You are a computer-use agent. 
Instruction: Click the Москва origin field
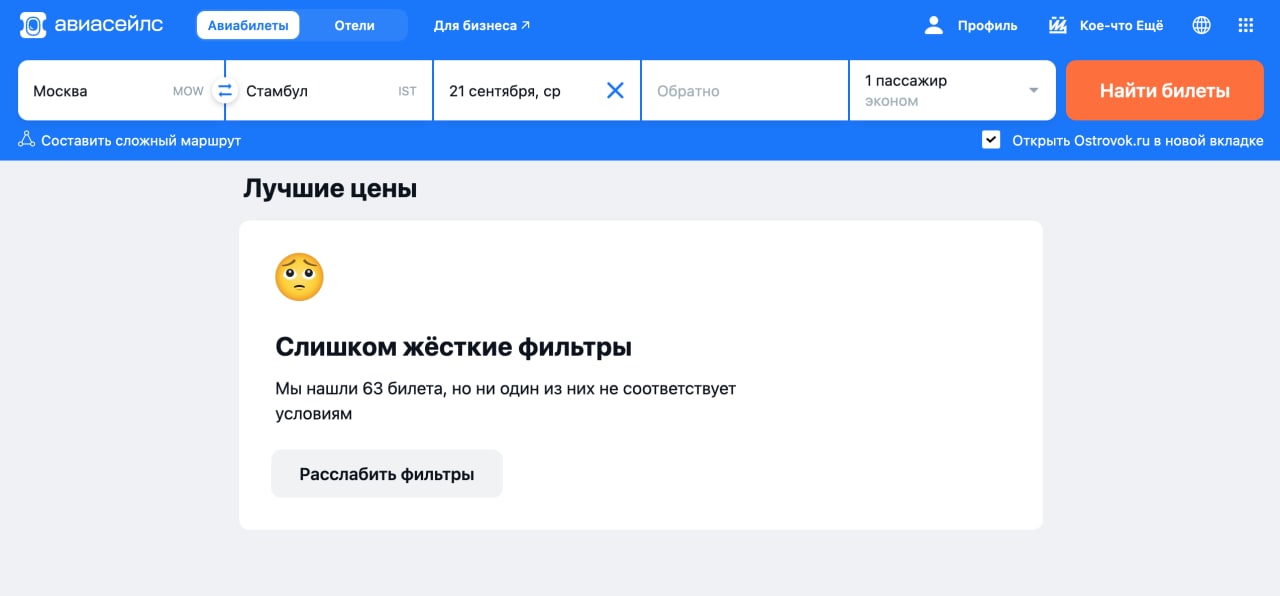pyautogui.click(x=100, y=91)
